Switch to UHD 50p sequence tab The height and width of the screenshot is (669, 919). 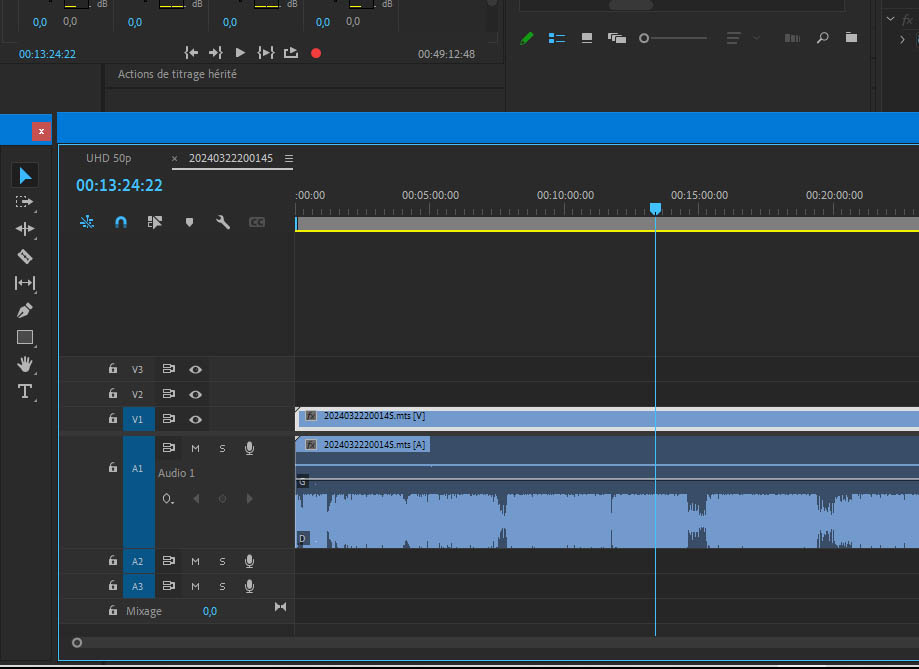click(x=108, y=158)
